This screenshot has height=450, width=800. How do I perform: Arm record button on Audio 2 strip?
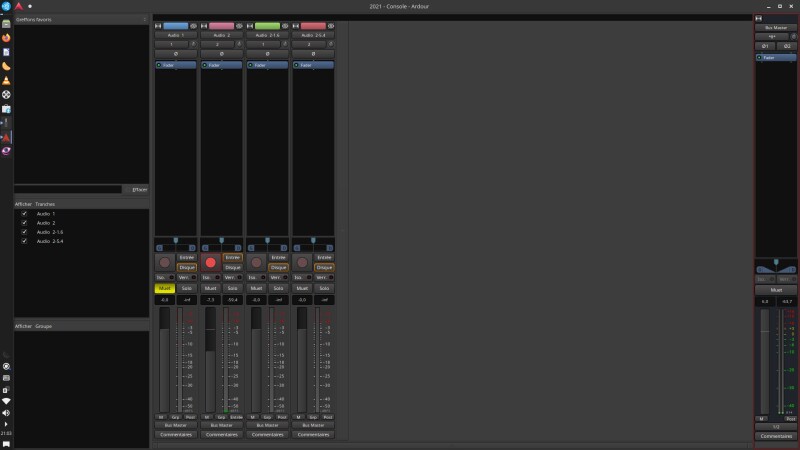tap(210, 262)
